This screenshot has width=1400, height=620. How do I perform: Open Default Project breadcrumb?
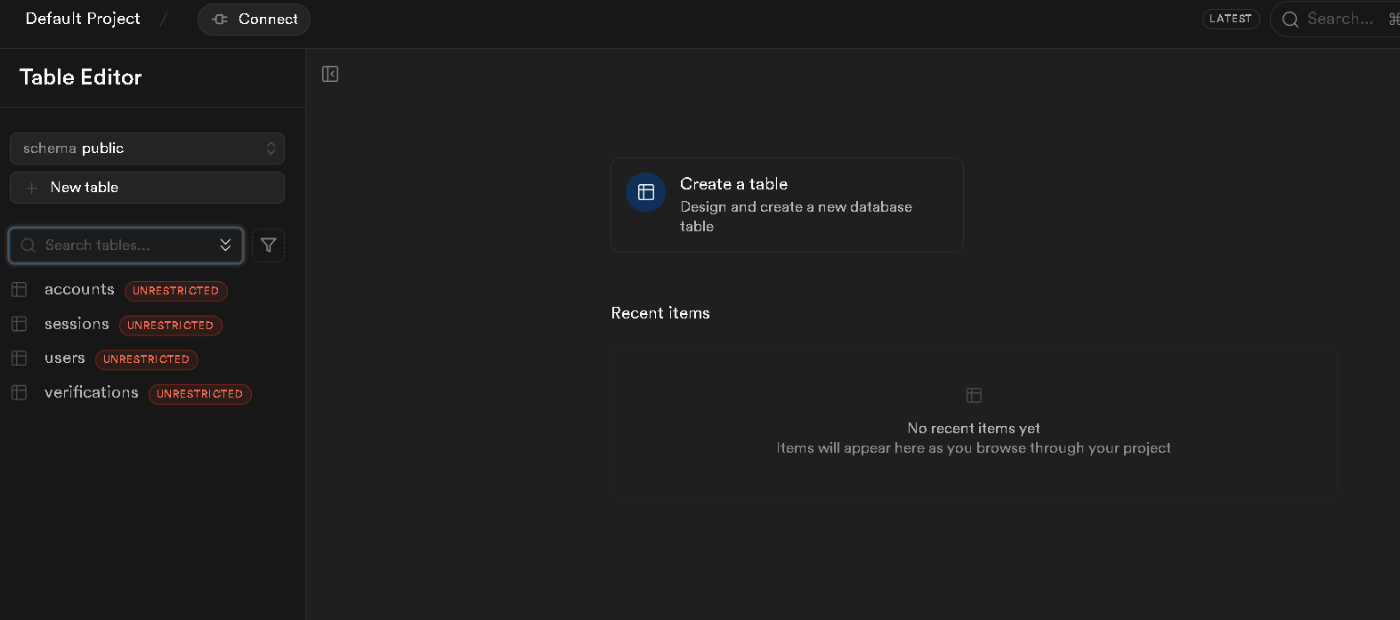click(x=83, y=19)
